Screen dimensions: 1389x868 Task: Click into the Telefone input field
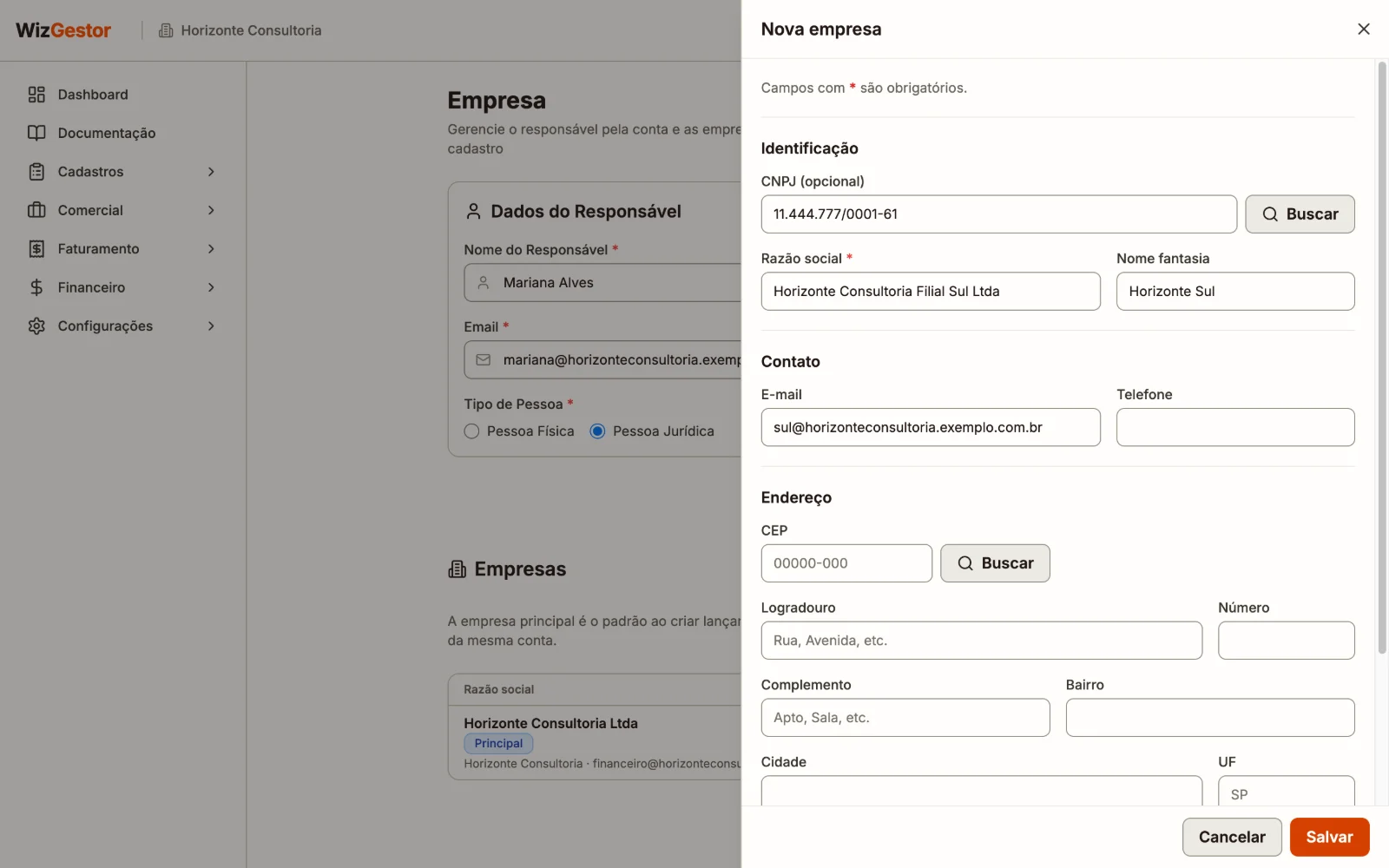coord(1235,427)
